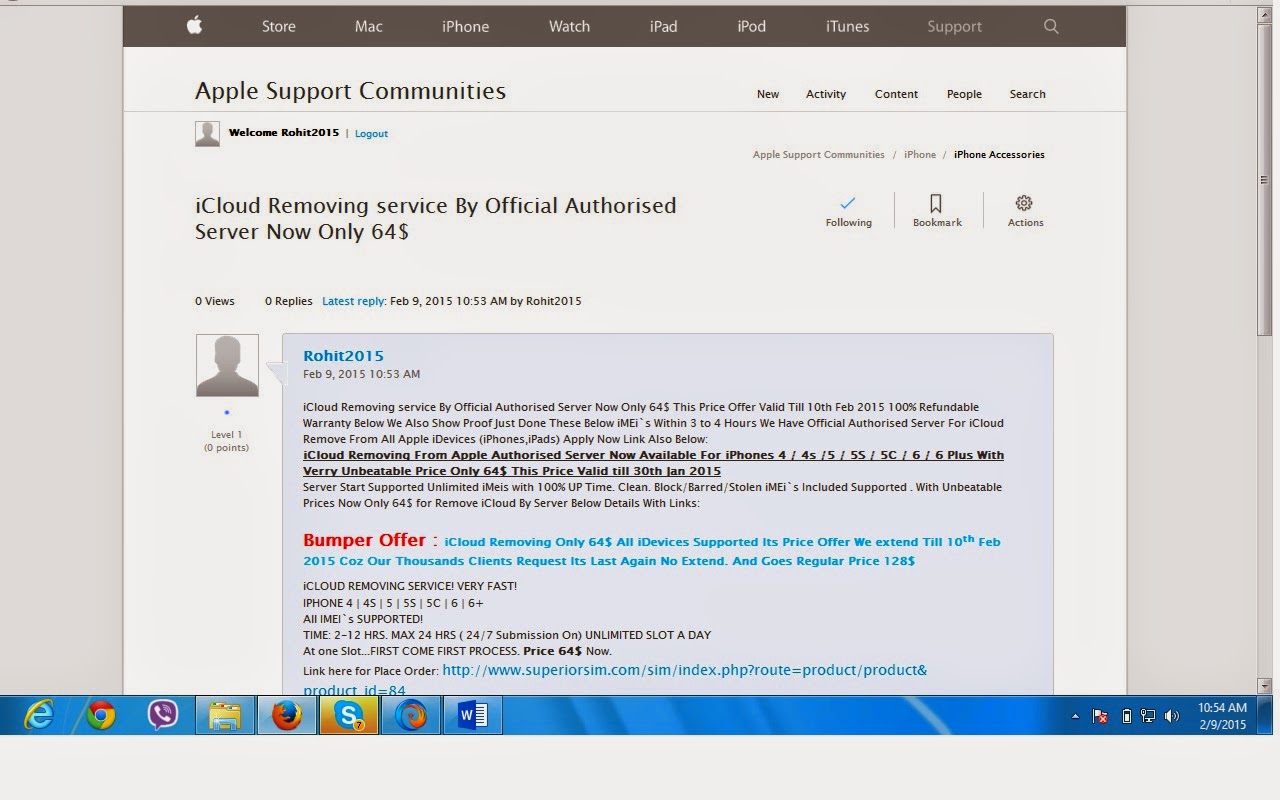Click the Search link in Communities header
Image resolution: width=1280 pixels, height=800 pixels.
tap(1027, 94)
